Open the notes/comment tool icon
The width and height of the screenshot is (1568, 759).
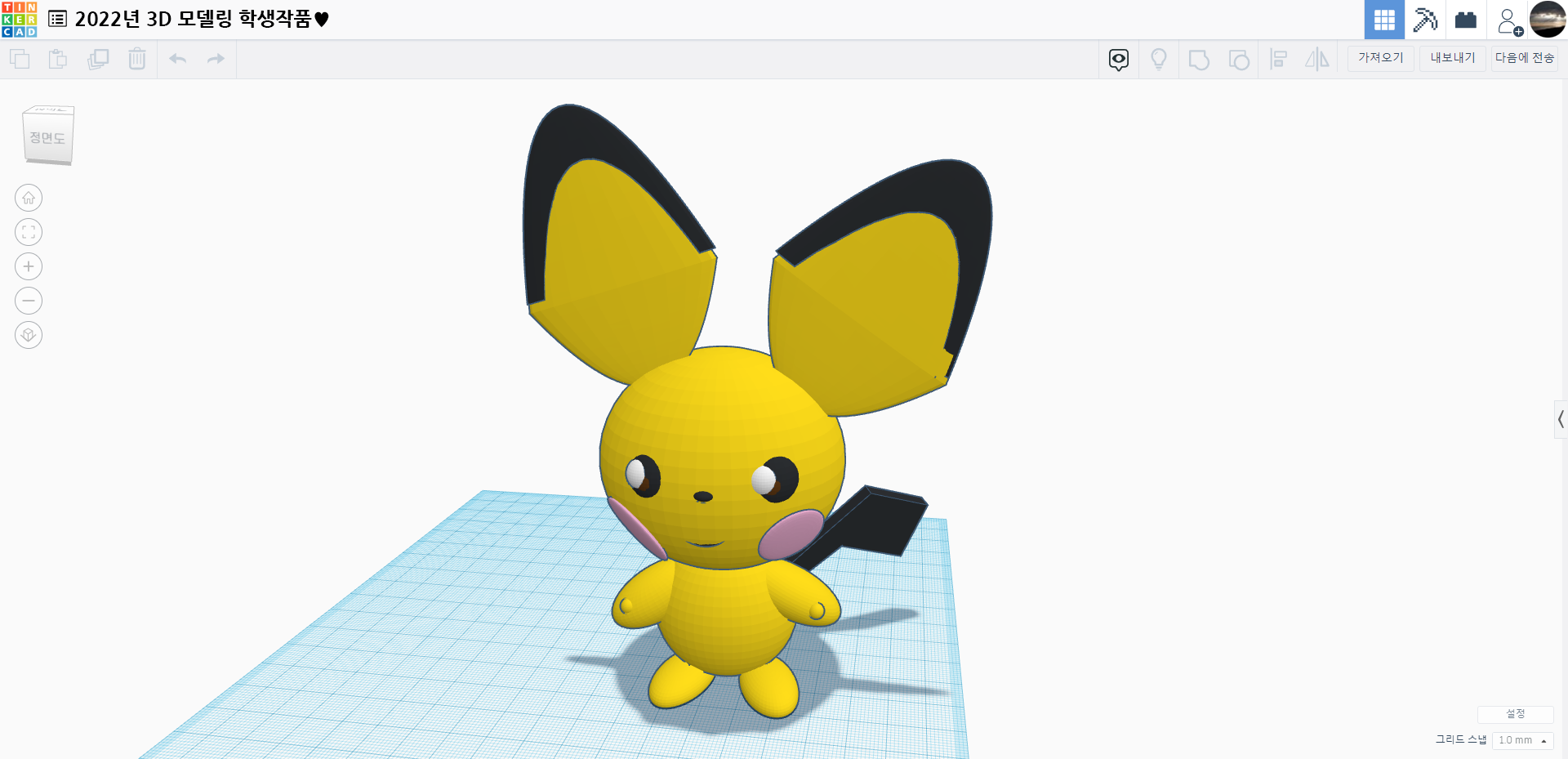tap(1119, 59)
